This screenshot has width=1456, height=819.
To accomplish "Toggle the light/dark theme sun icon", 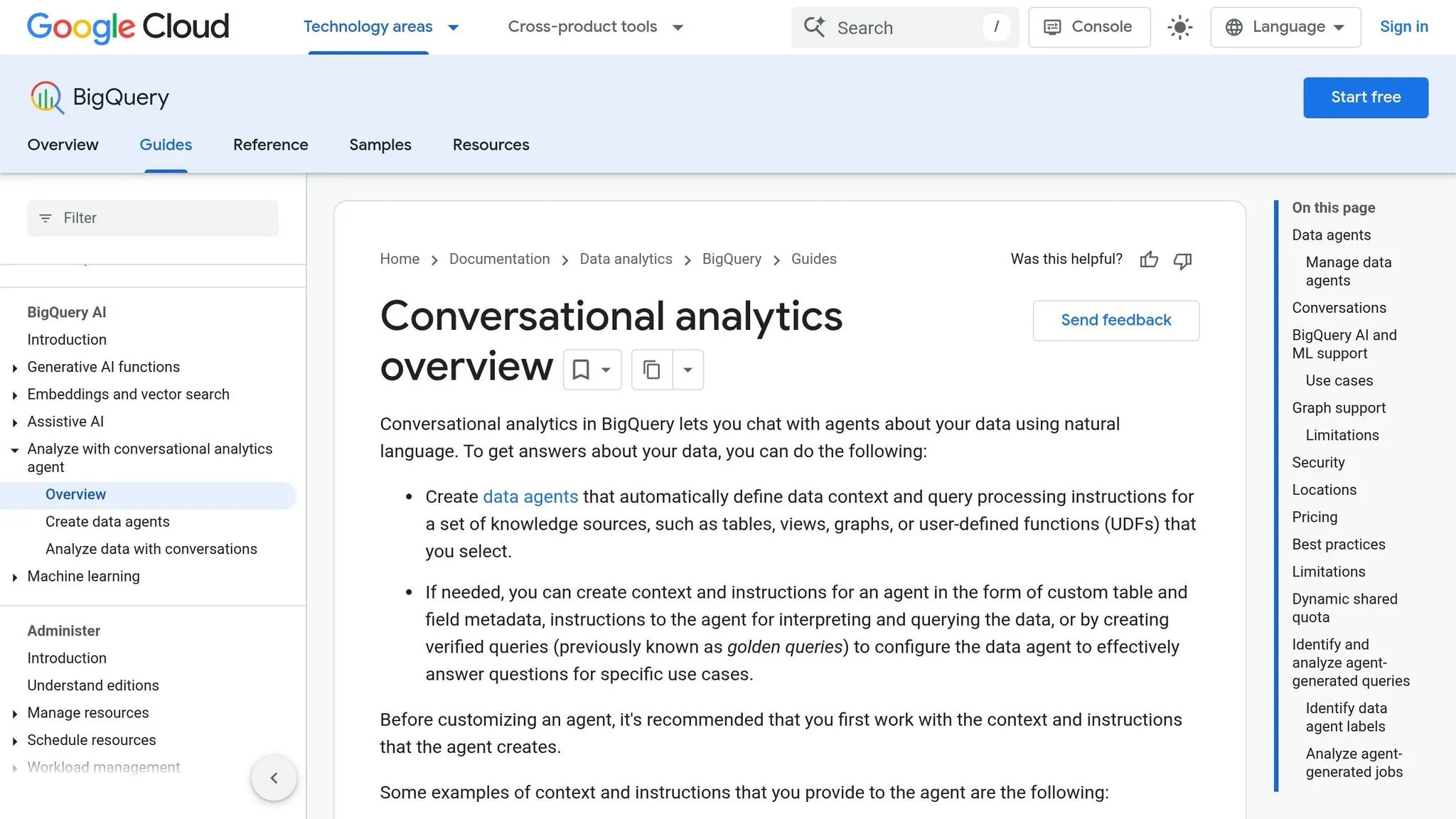I will click(1180, 28).
